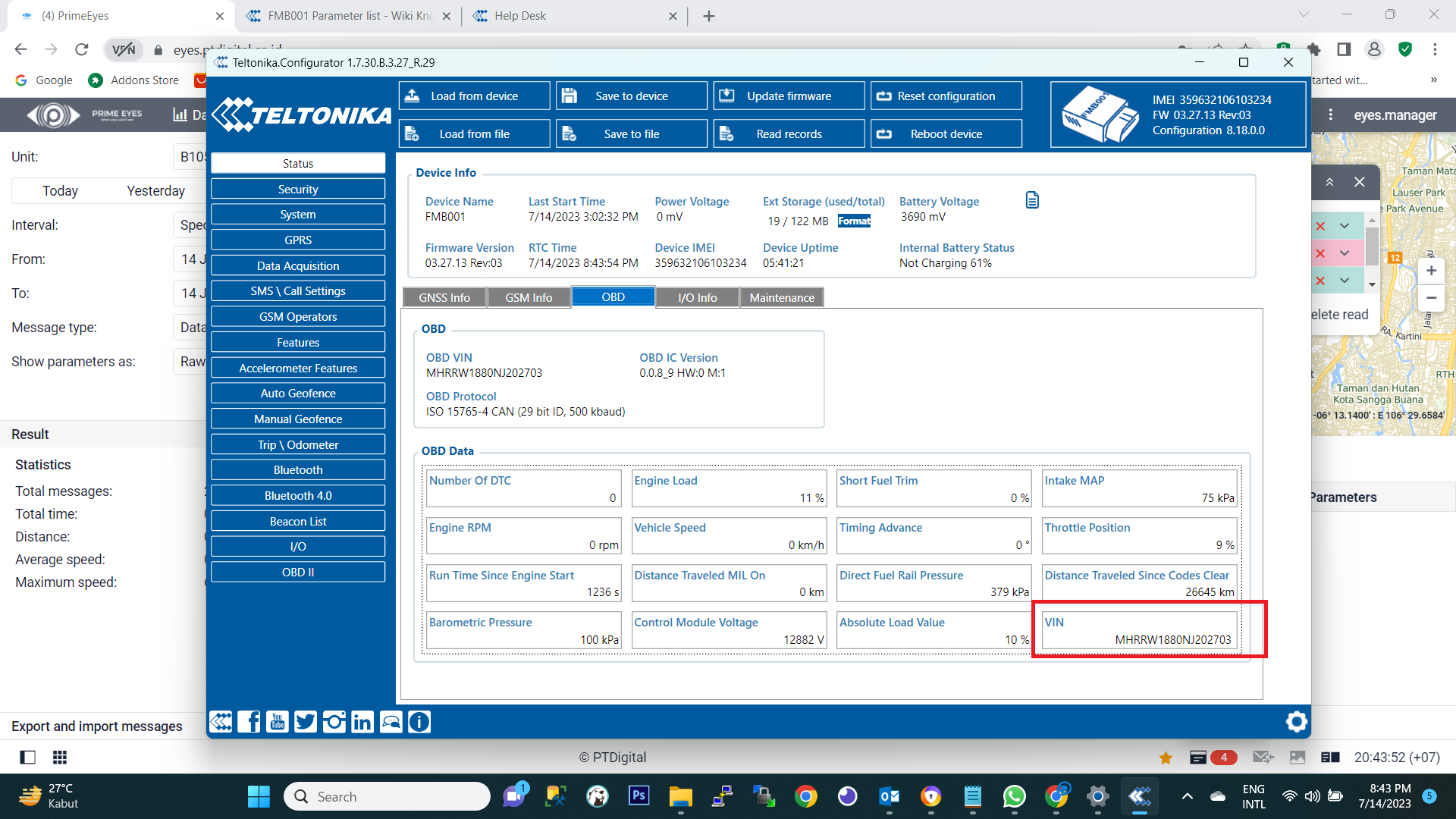Expand first chevron in map list panel
The image size is (1456, 819).
coord(1345,226)
